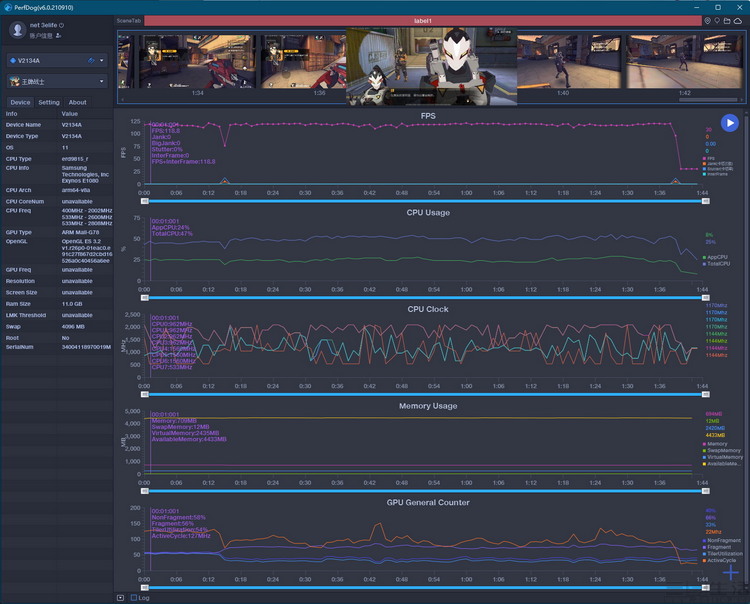This screenshot has width=750, height=604.
Task: Toggle the Memory series in the Memory legend
Action: [x=715, y=444]
